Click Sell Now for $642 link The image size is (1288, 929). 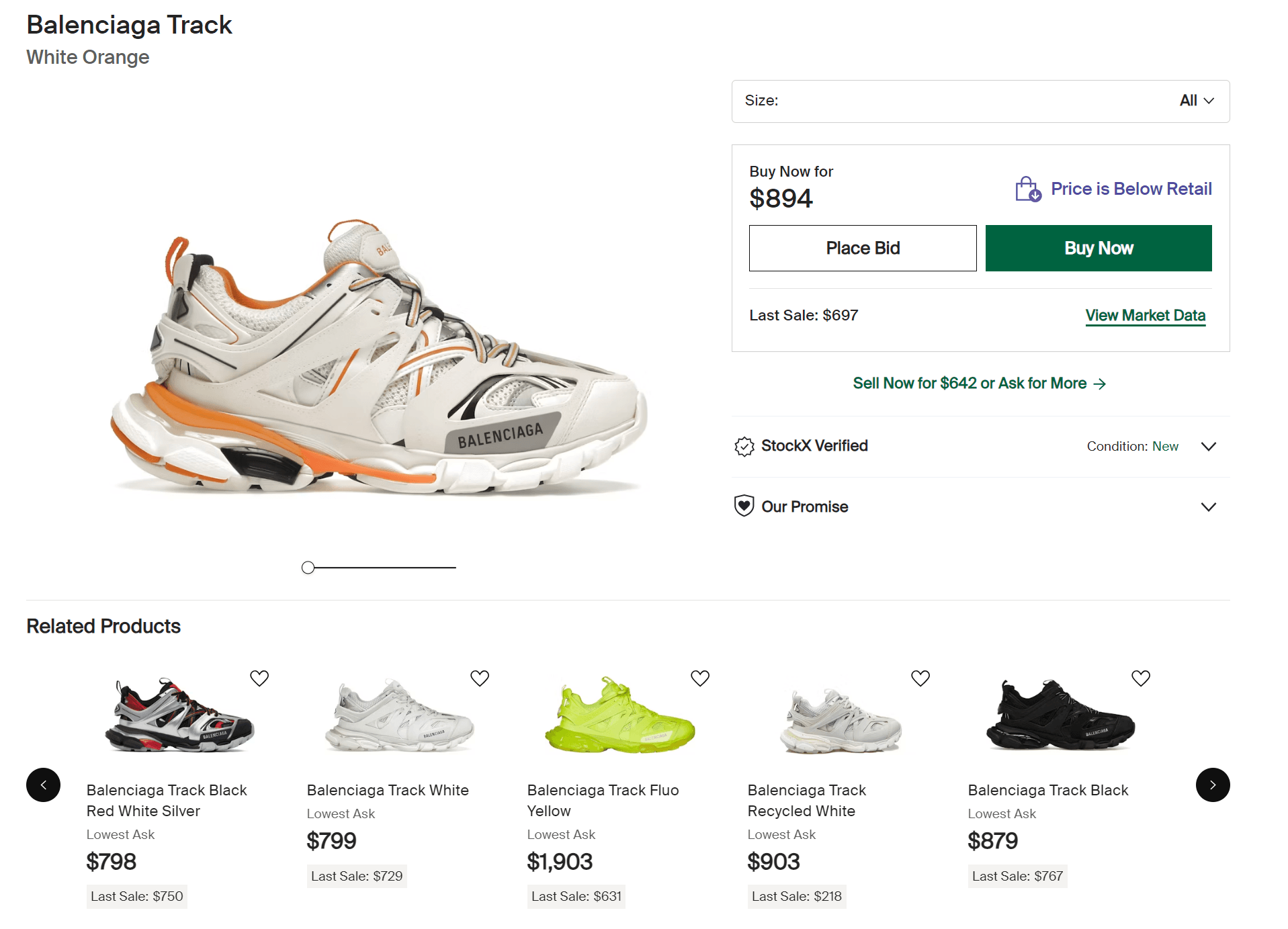click(x=970, y=384)
